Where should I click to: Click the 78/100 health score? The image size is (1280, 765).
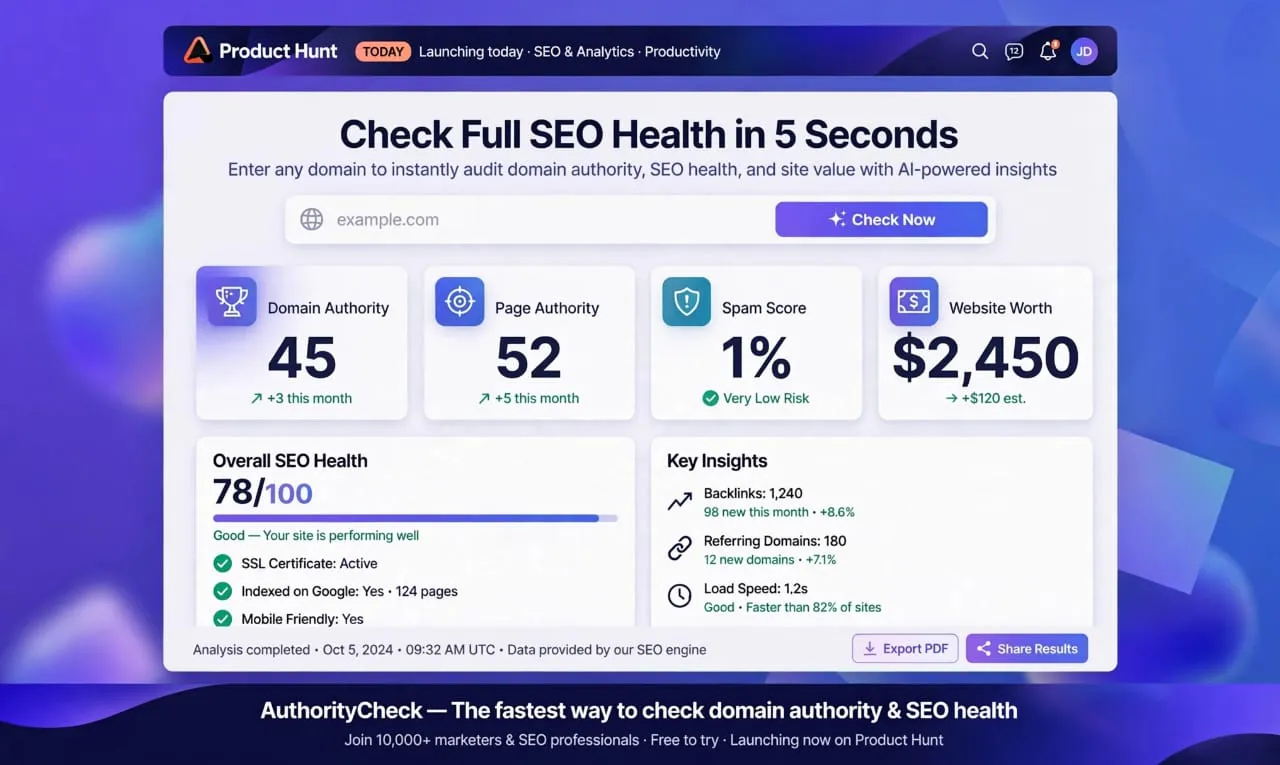click(x=263, y=492)
